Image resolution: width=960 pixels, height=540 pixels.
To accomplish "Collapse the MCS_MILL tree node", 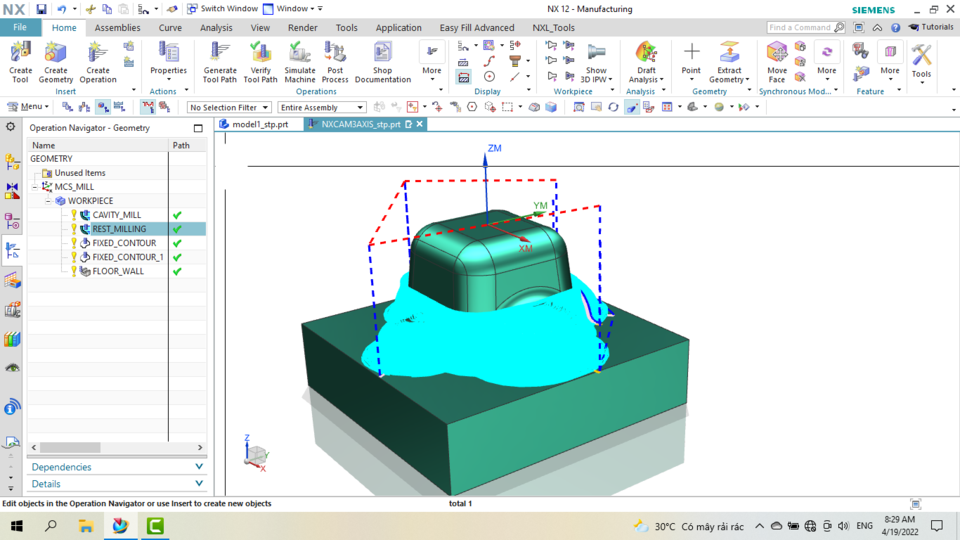I will tap(36, 187).
